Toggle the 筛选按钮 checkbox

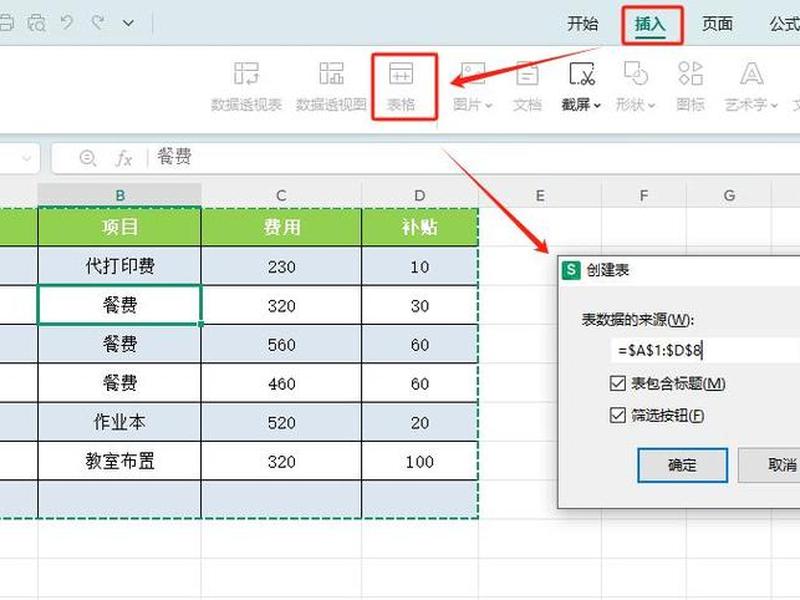(618, 415)
